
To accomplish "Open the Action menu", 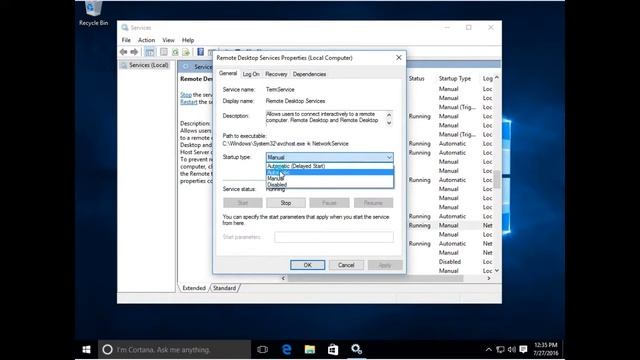I will (x=147, y=40).
